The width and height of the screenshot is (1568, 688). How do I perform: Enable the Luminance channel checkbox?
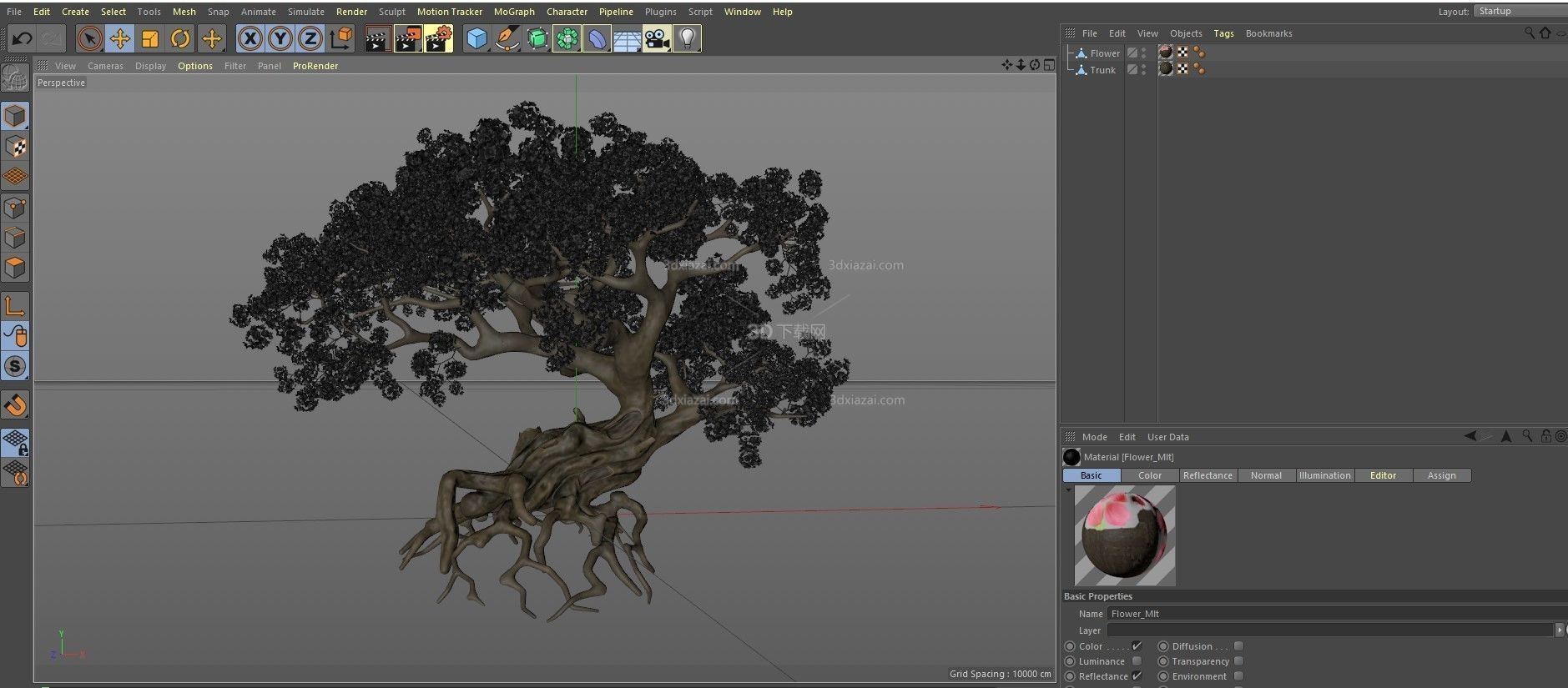click(x=1137, y=661)
